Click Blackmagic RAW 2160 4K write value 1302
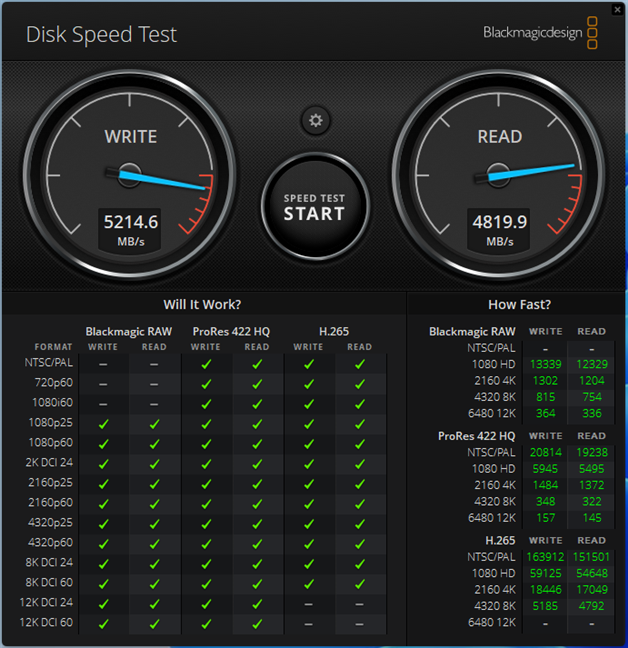The width and height of the screenshot is (628, 648). pos(545,381)
